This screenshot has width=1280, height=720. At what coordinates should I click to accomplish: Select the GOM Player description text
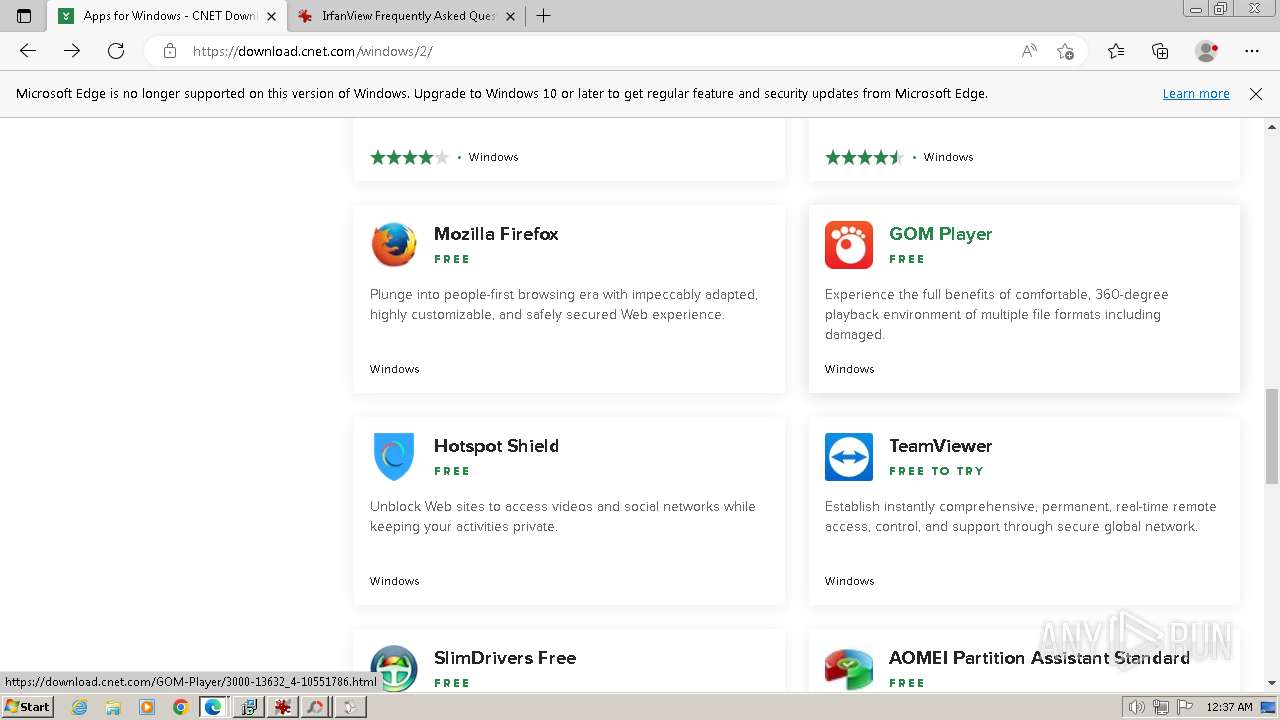click(x=997, y=314)
